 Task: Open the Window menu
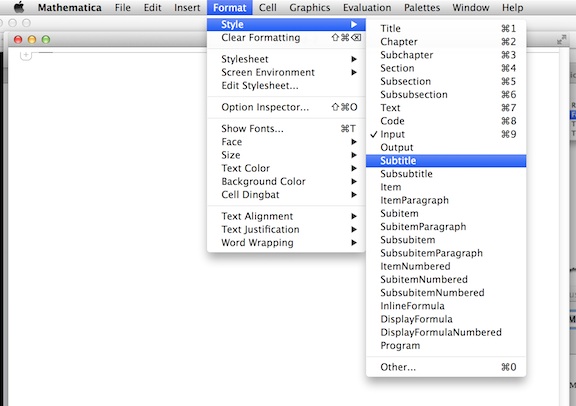click(471, 8)
